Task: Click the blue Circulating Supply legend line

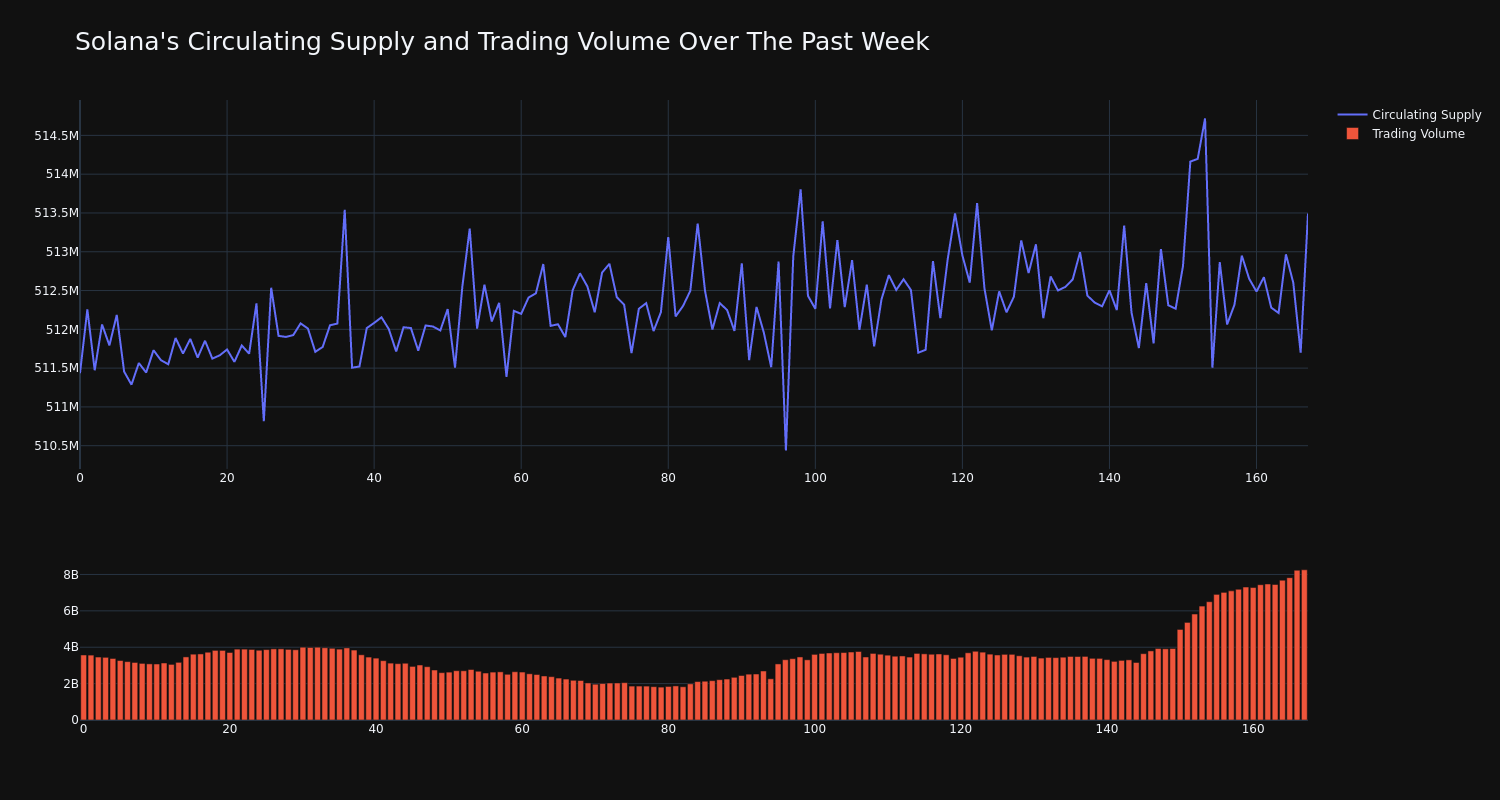Action: pyautogui.click(x=1352, y=115)
